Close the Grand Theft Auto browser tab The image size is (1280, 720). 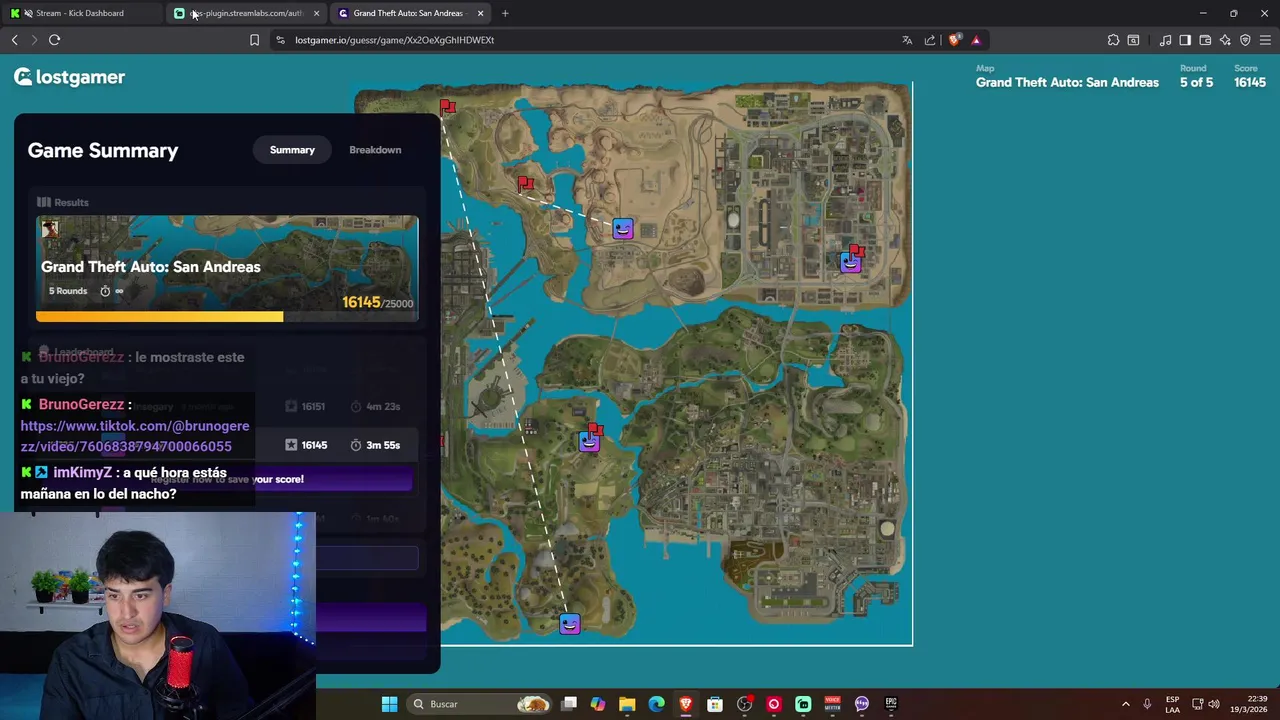[x=481, y=13]
